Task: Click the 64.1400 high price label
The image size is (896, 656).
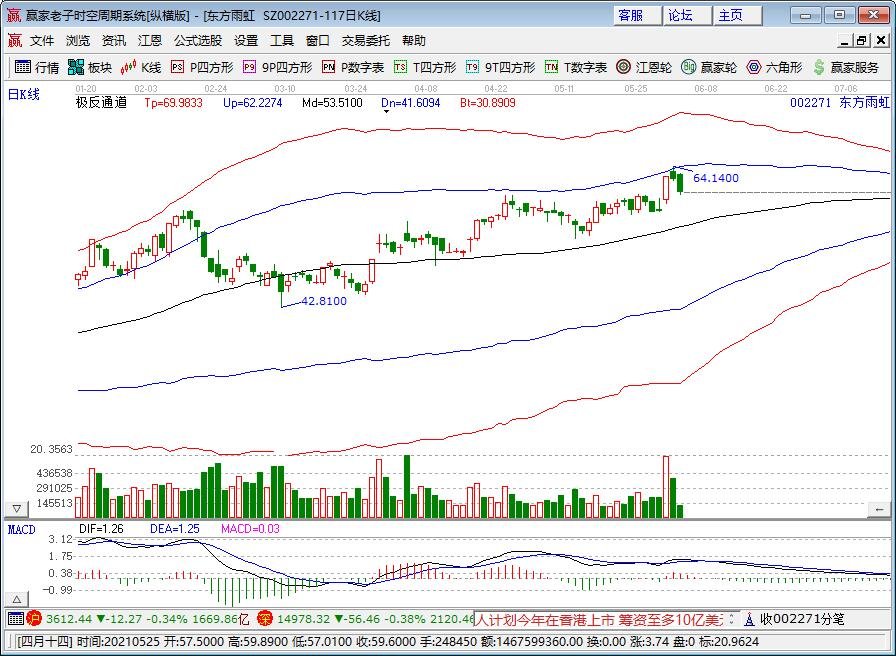Action: 715,178
